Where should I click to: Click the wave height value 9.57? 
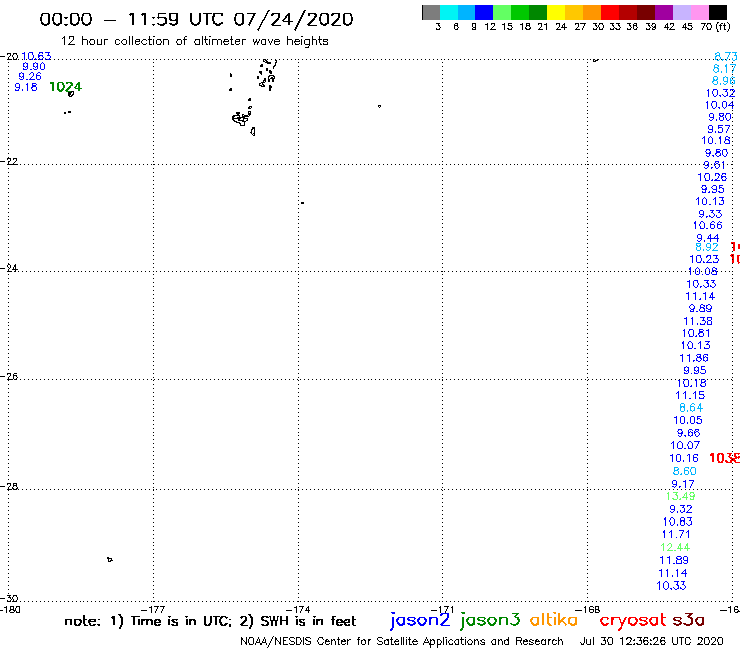tap(719, 129)
